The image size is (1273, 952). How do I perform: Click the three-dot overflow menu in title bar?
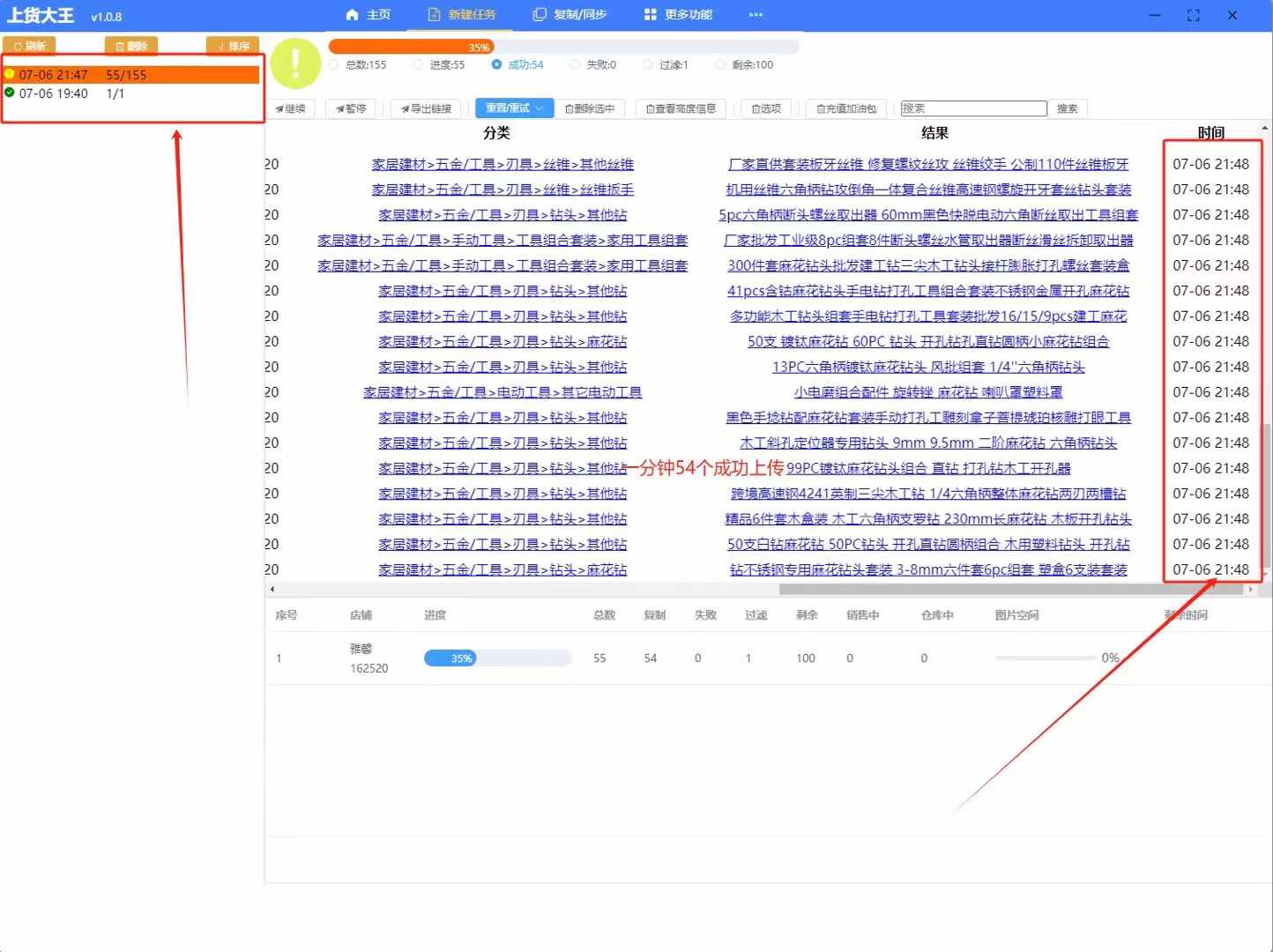pos(756,15)
